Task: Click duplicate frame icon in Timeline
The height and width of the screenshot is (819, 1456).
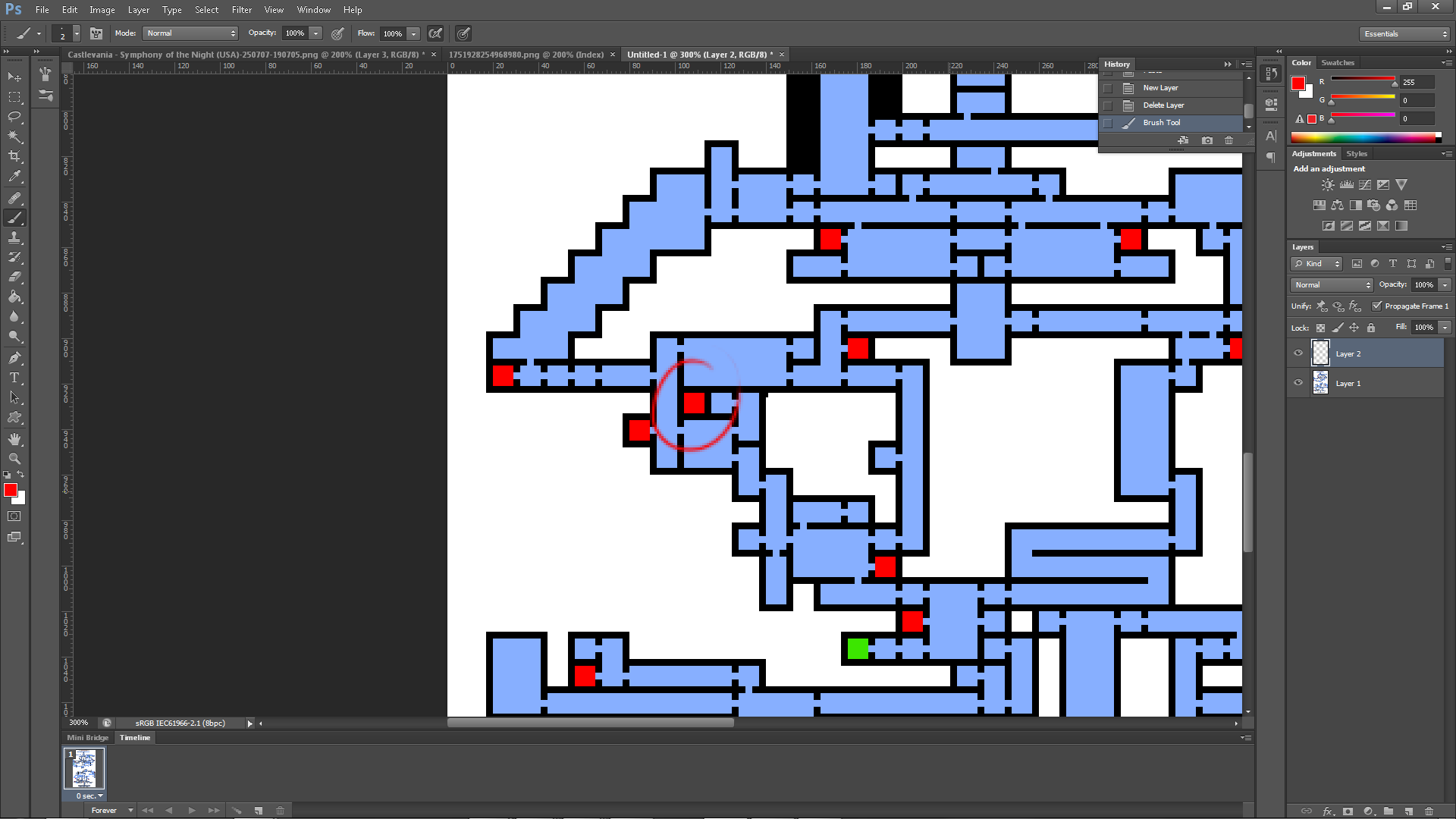Action: (x=259, y=811)
